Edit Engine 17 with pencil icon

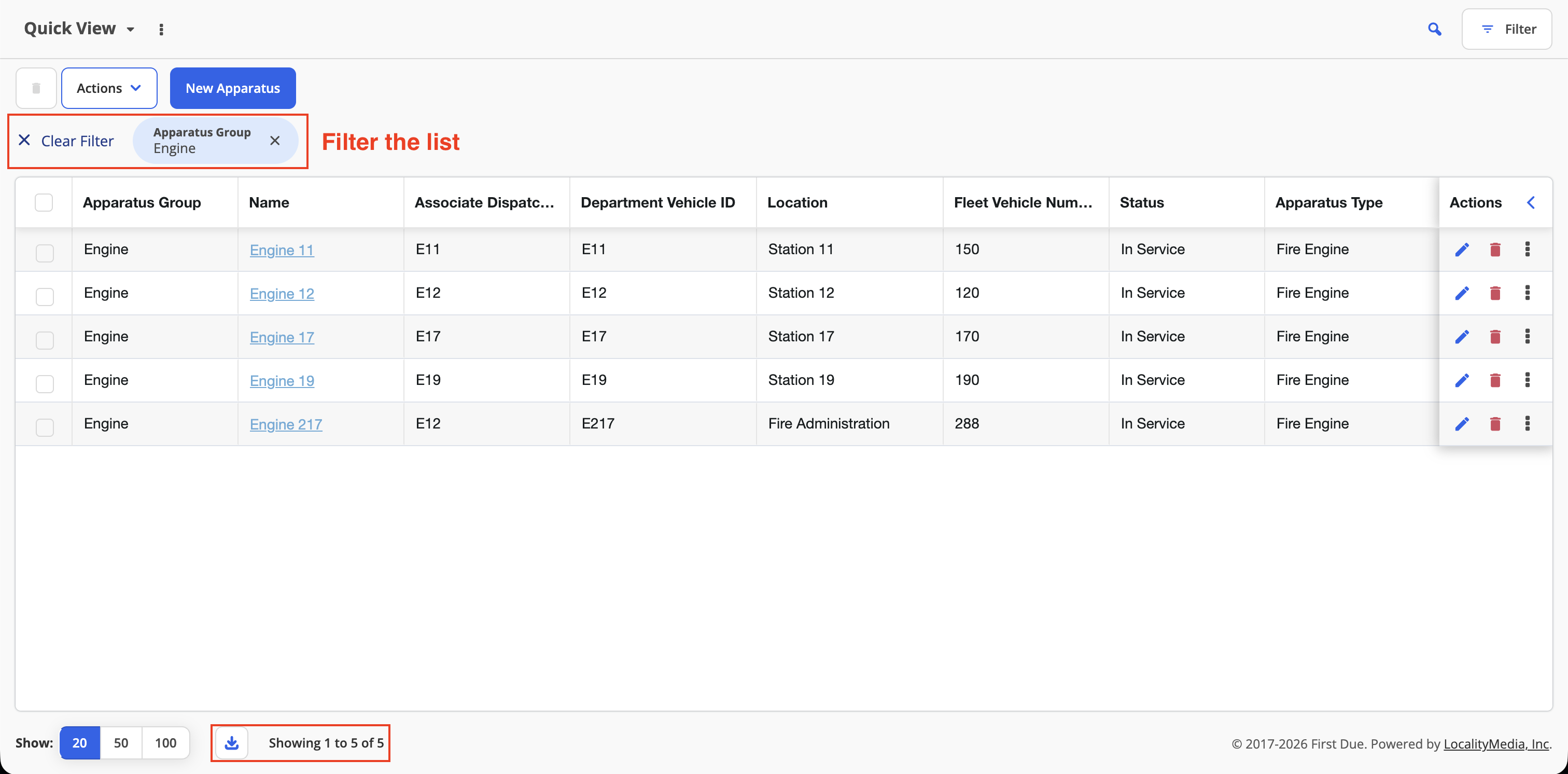pyautogui.click(x=1462, y=336)
